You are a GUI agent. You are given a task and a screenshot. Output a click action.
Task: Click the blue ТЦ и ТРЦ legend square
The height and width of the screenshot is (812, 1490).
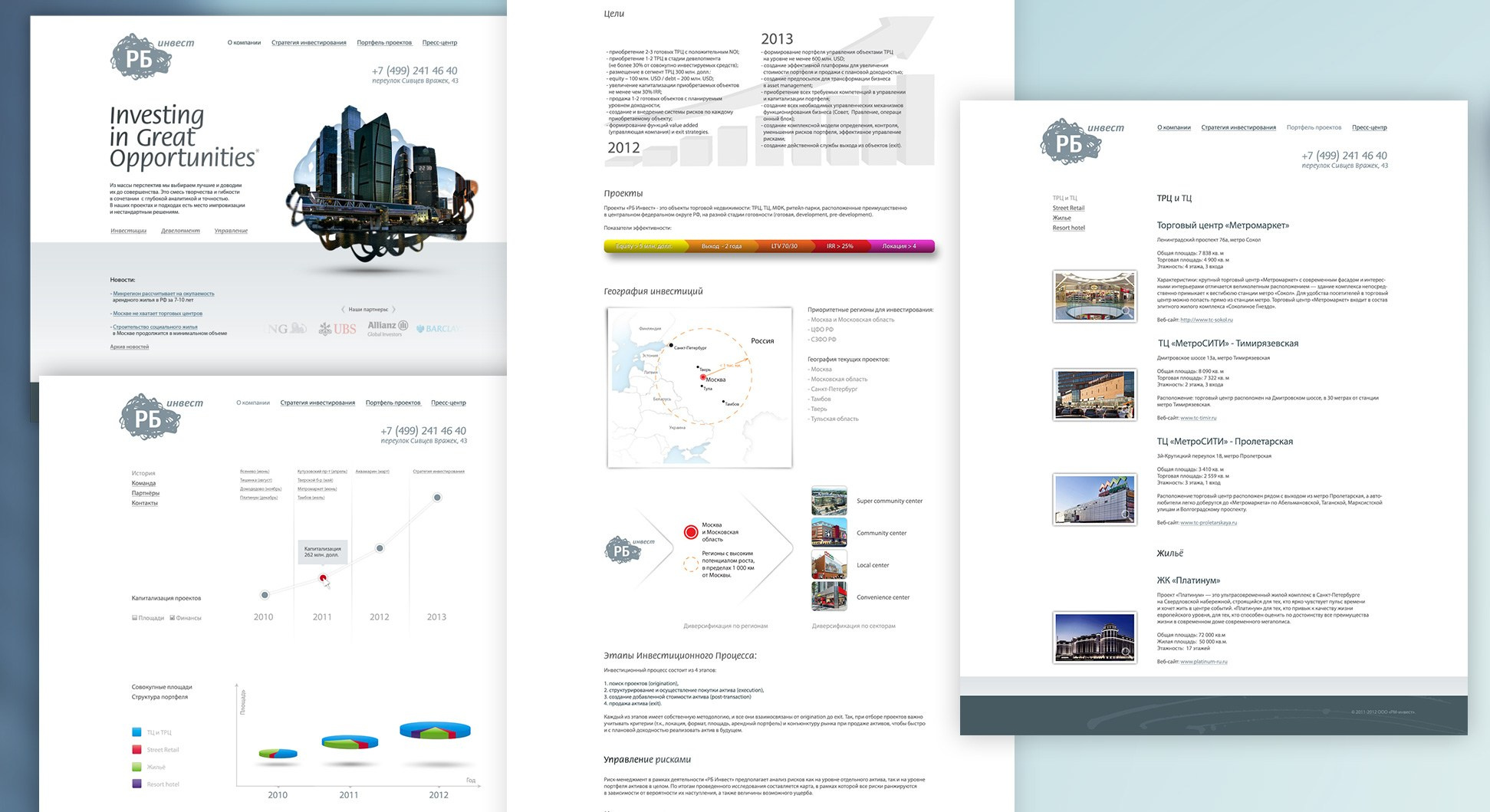pyautogui.click(x=137, y=732)
